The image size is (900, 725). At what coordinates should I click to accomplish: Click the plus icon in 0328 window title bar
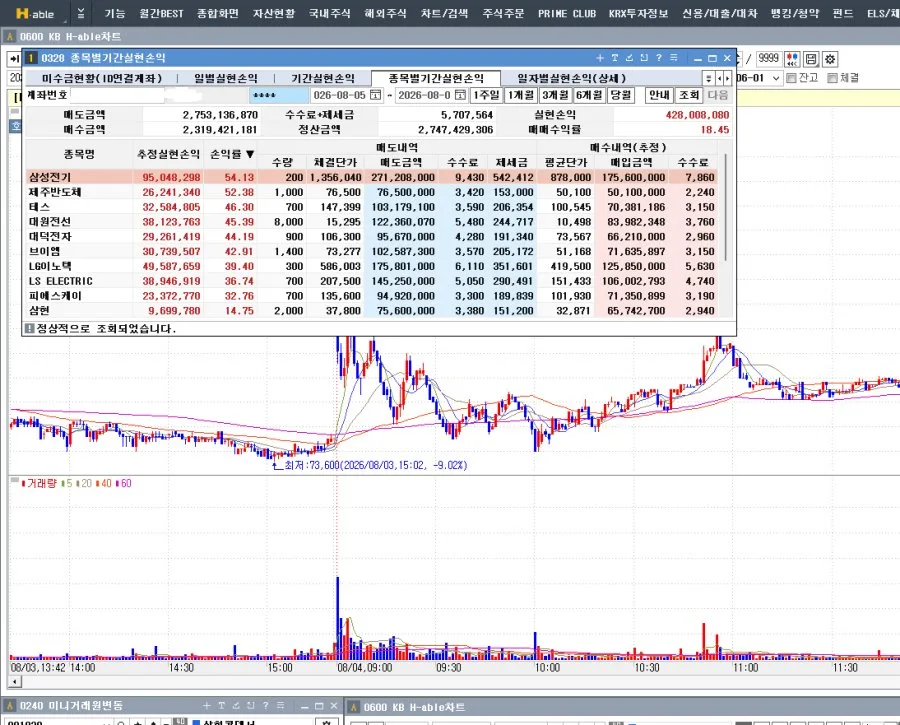click(600, 58)
